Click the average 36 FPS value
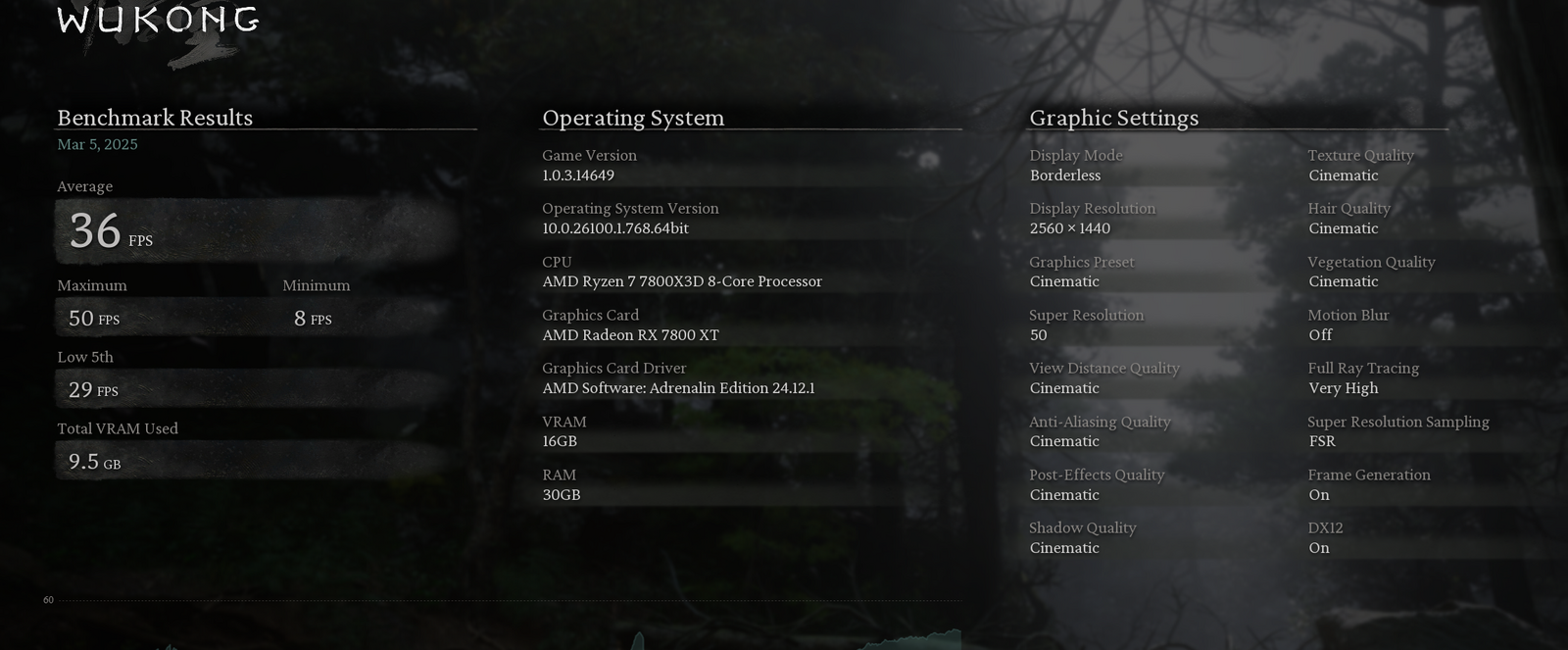Viewport: 1568px width, 650px height. point(111,231)
